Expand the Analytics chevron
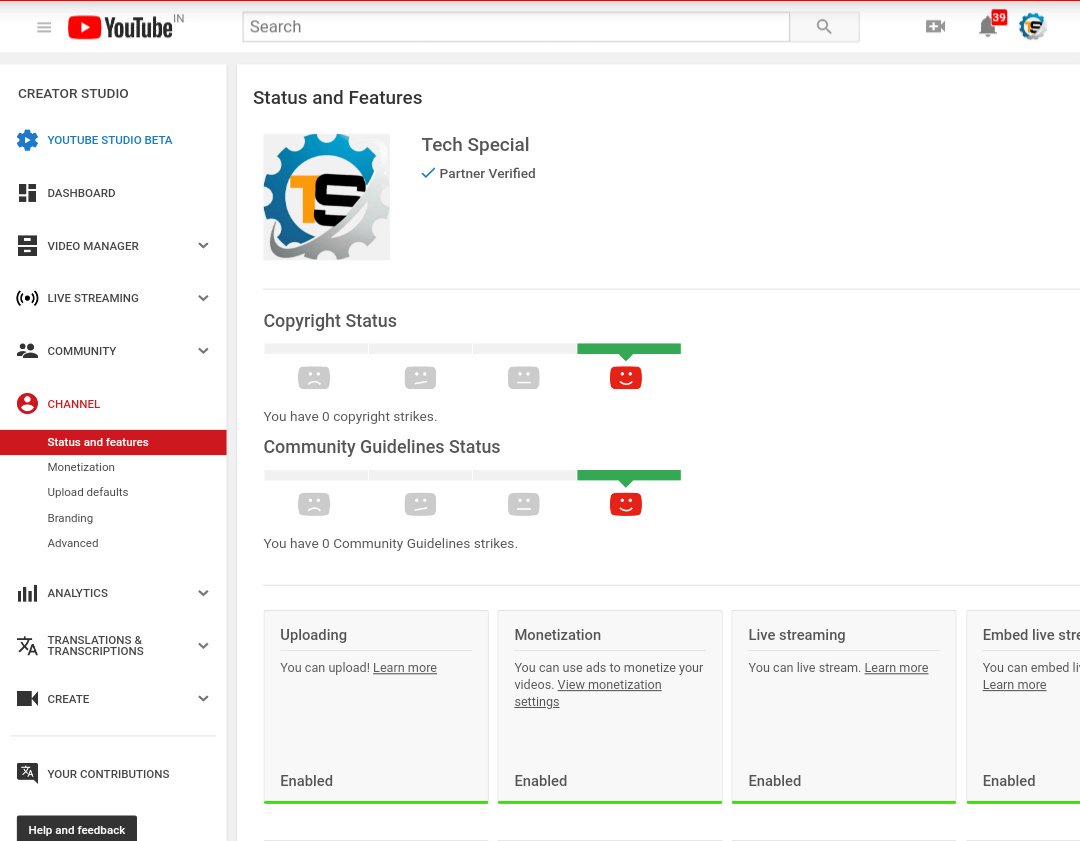This screenshot has height=841, width=1080. [x=203, y=593]
